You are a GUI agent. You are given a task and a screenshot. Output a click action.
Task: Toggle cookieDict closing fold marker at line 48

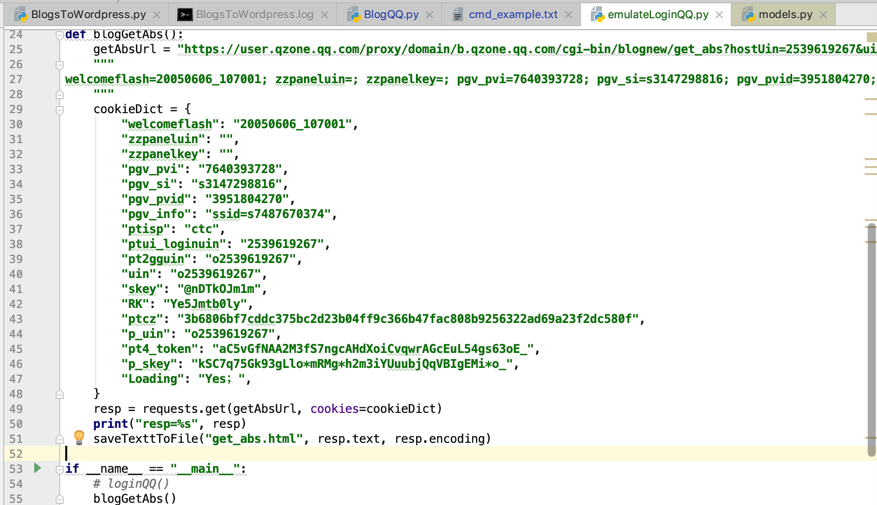[59, 394]
